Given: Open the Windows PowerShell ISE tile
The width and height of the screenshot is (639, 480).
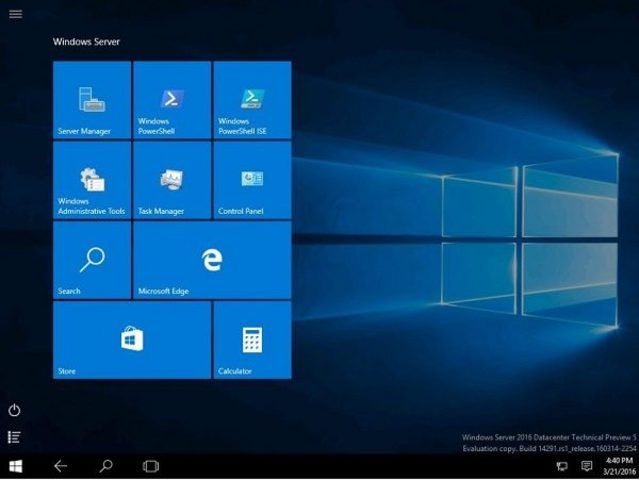Looking at the screenshot, I should (252, 100).
